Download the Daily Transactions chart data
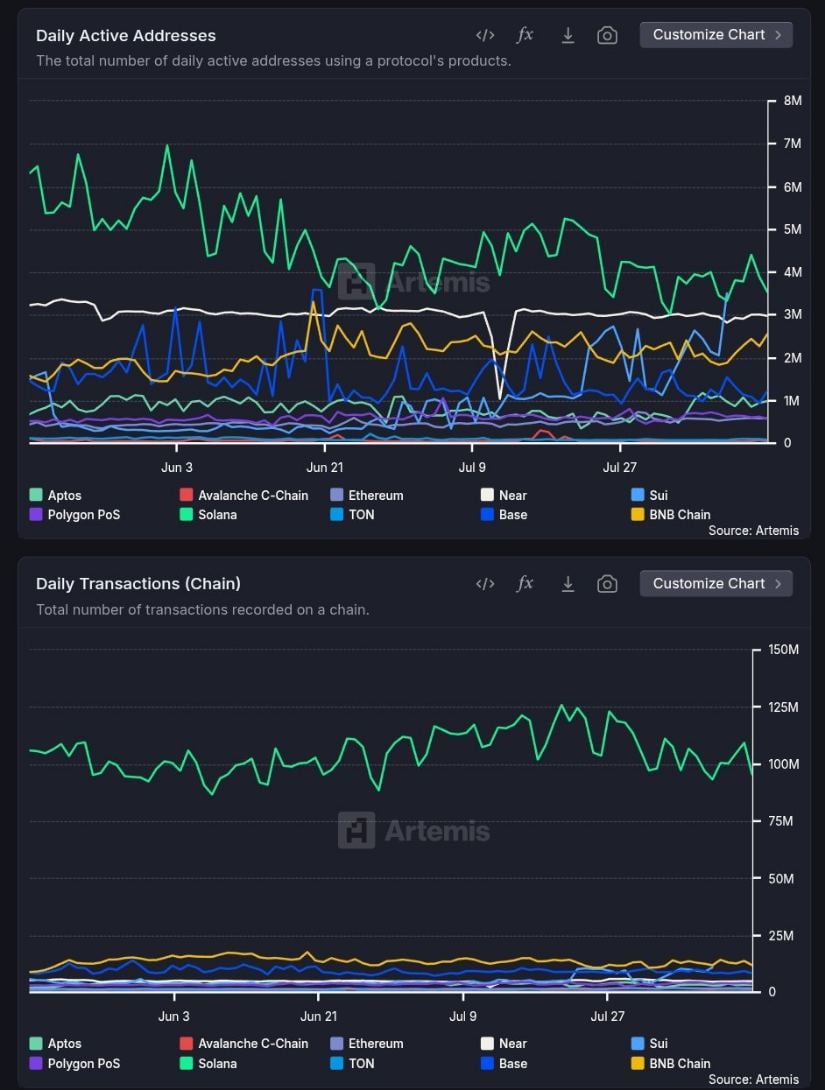This screenshot has width=825, height=1090. click(568, 583)
